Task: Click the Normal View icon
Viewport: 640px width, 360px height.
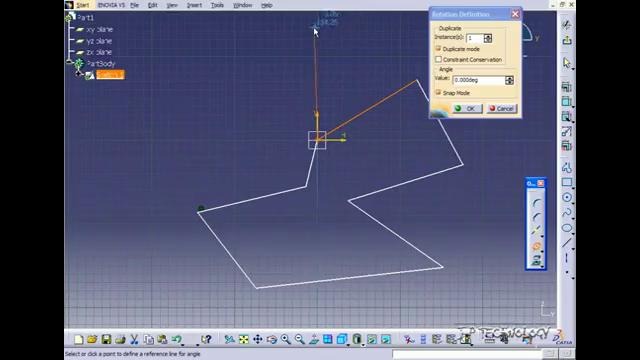Action: click(x=313, y=339)
